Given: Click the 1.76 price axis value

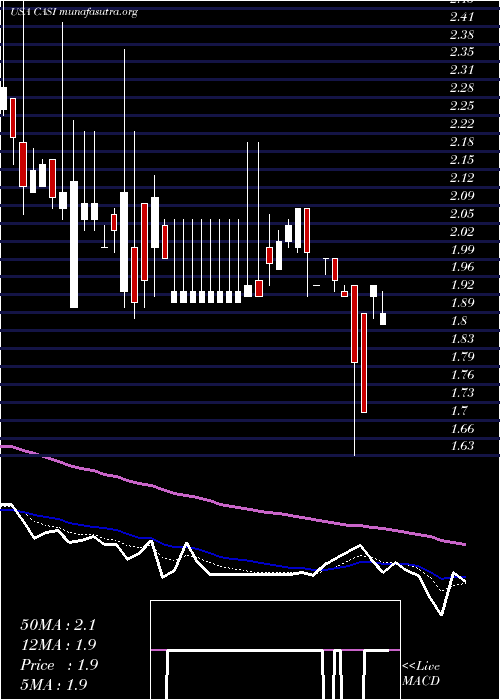Looking at the screenshot, I should point(462,375).
